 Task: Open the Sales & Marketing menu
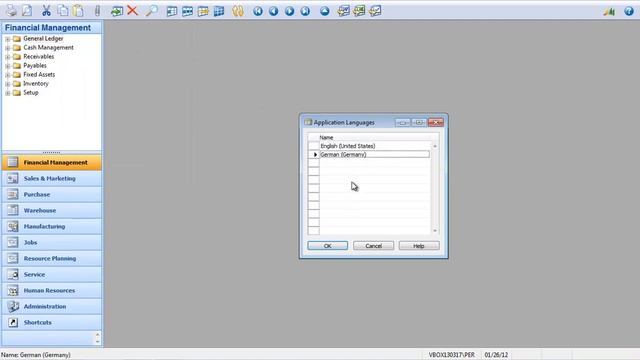(x=52, y=178)
